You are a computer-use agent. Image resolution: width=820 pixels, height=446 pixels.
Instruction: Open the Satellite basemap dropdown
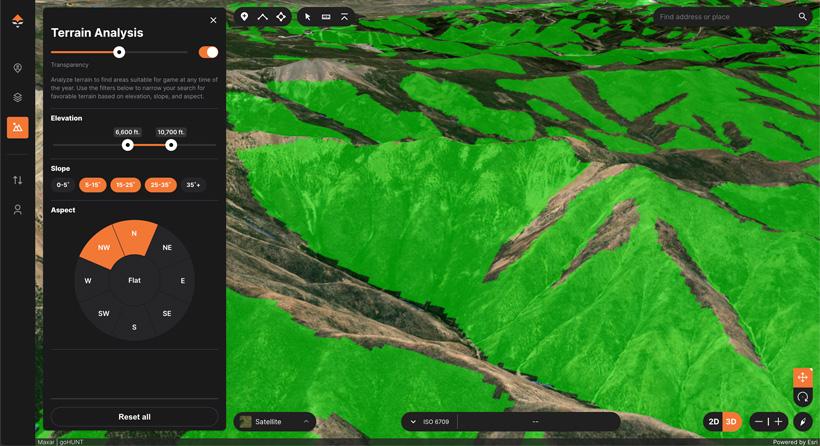275,421
